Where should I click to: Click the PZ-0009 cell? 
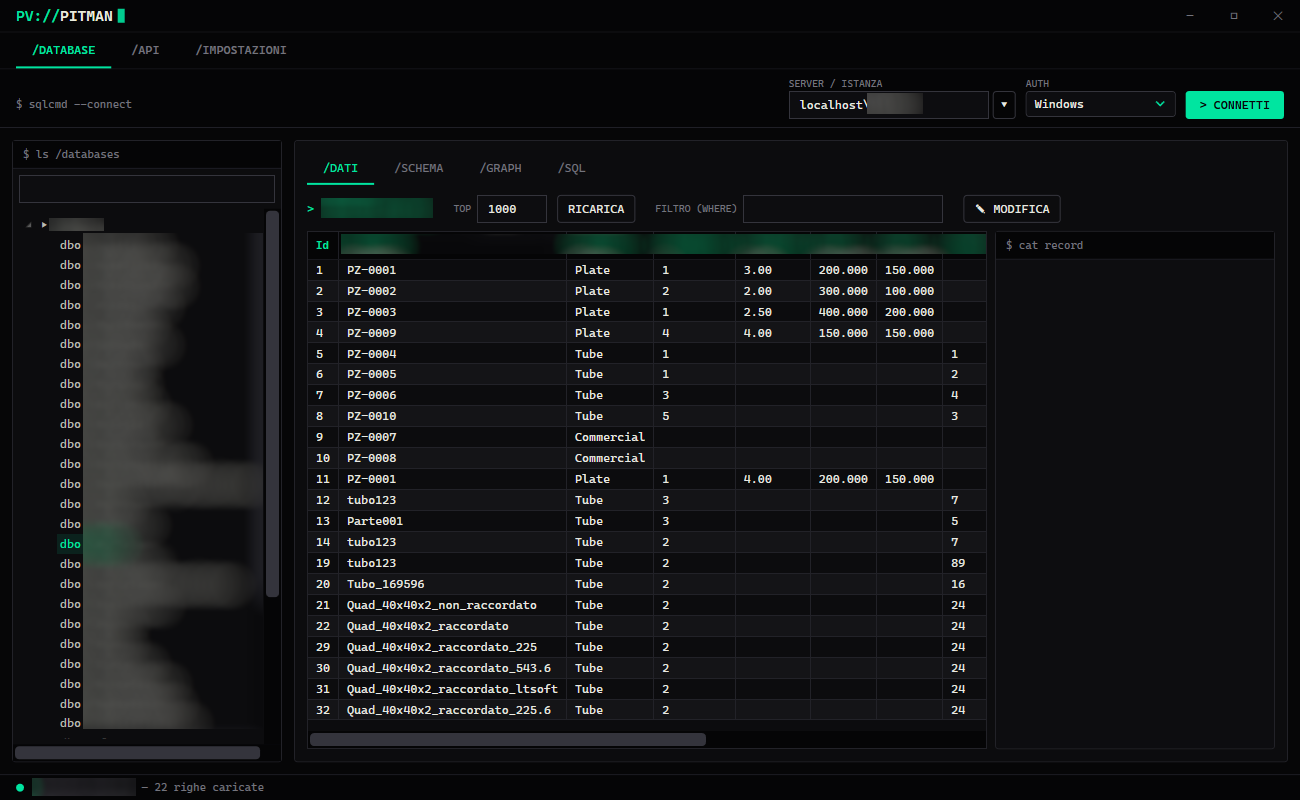click(x=454, y=333)
